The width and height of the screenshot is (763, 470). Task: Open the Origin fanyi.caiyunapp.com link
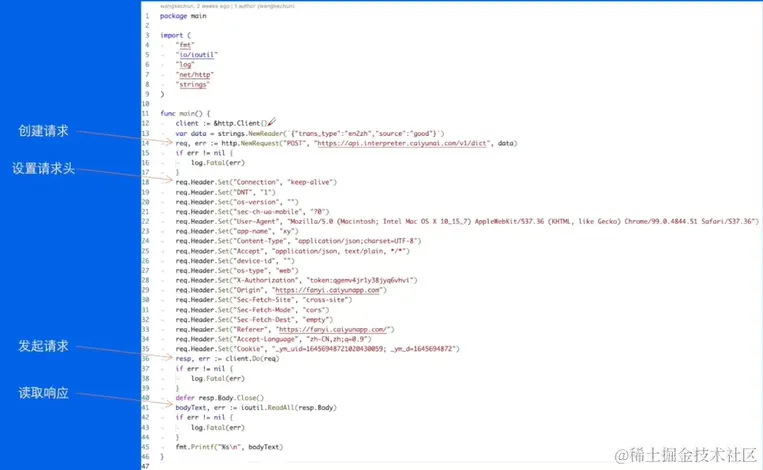pos(327,290)
